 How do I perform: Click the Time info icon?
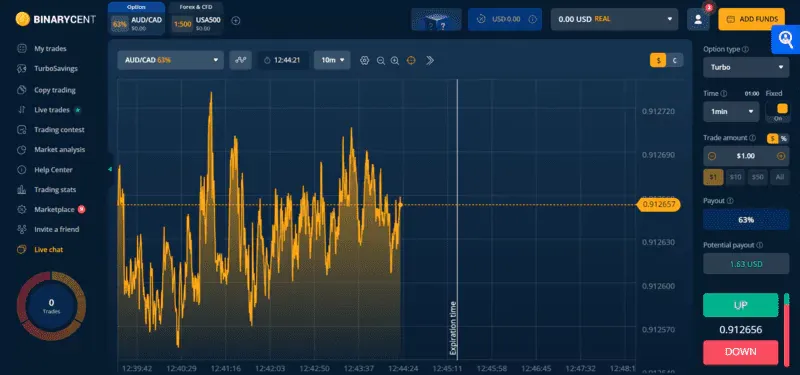[724, 94]
